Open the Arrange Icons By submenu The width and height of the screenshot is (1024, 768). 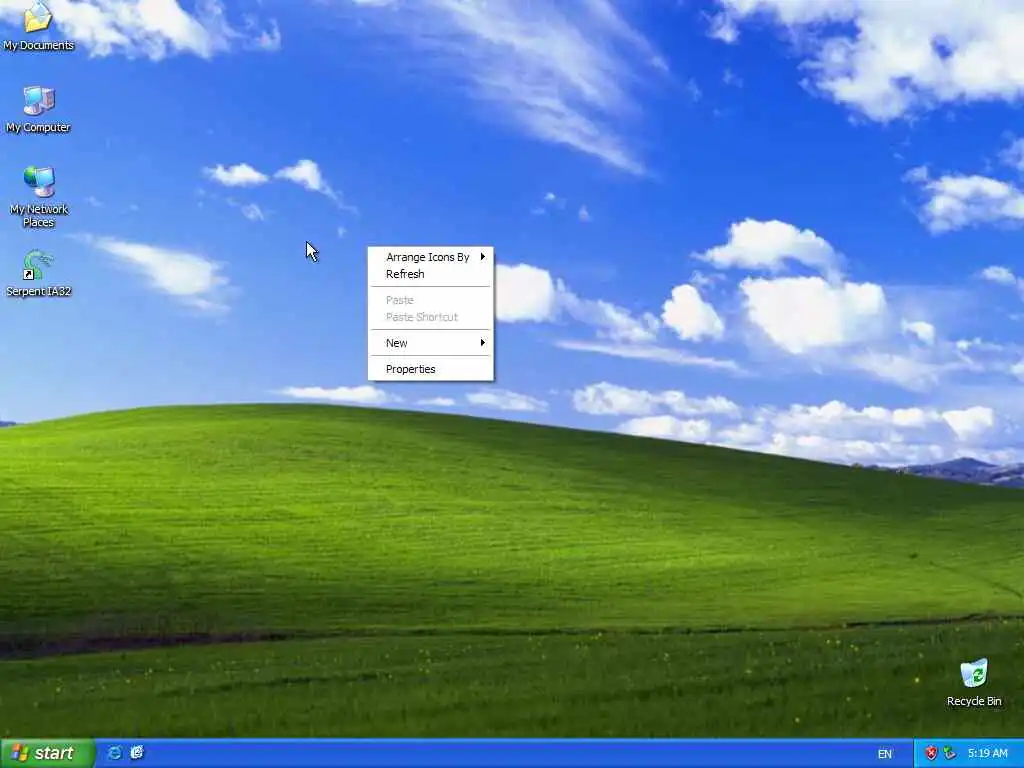pyautogui.click(x=431, y=257)
